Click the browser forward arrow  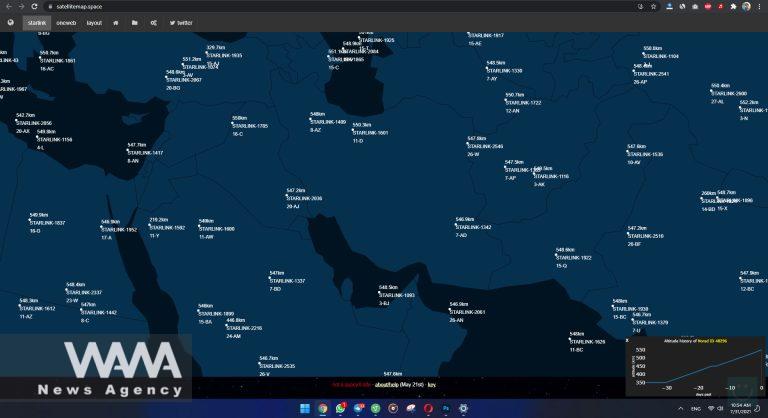(x=21, y=6)
